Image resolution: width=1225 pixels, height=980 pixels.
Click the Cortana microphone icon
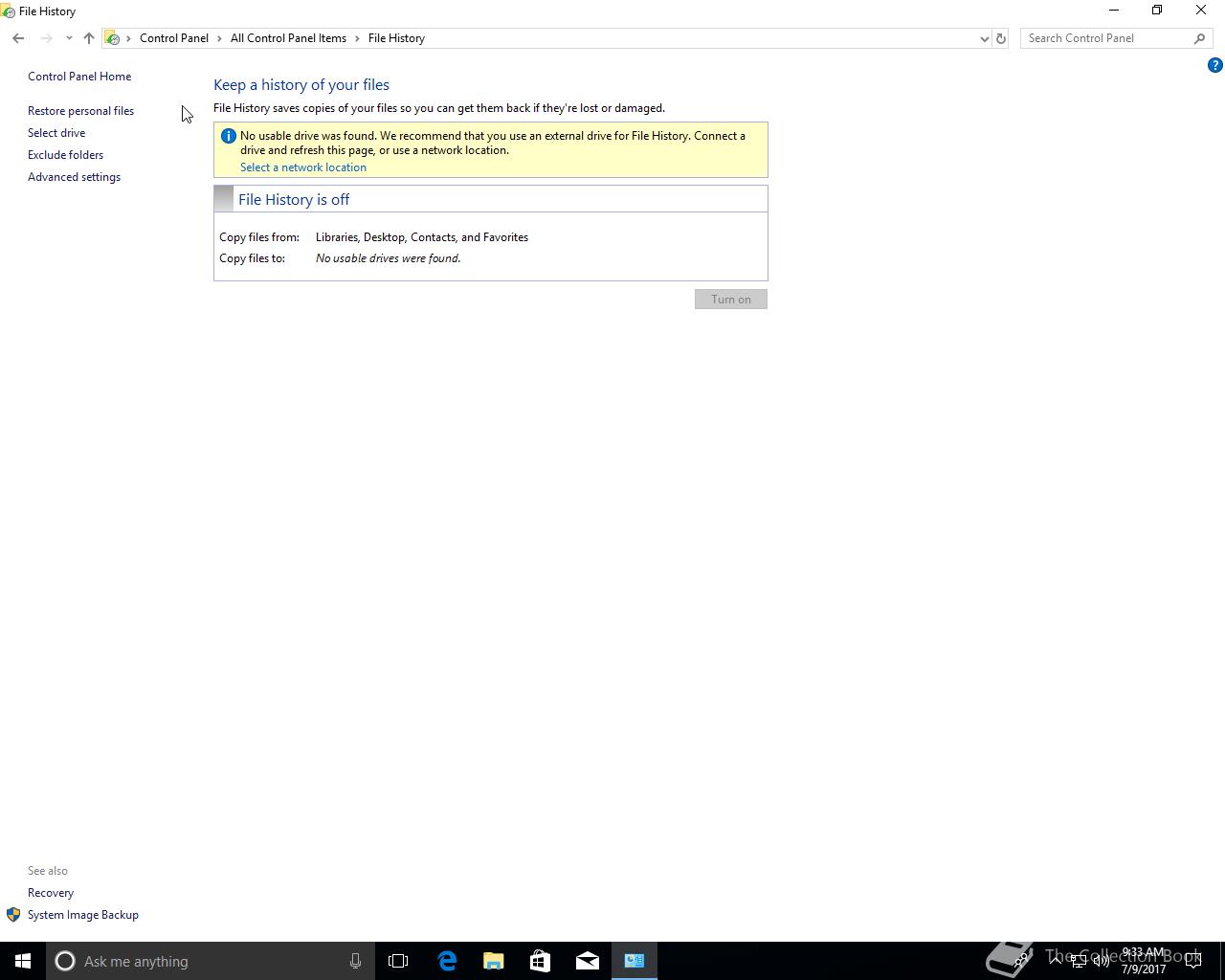pyautogui.click(x=355, y=961)
